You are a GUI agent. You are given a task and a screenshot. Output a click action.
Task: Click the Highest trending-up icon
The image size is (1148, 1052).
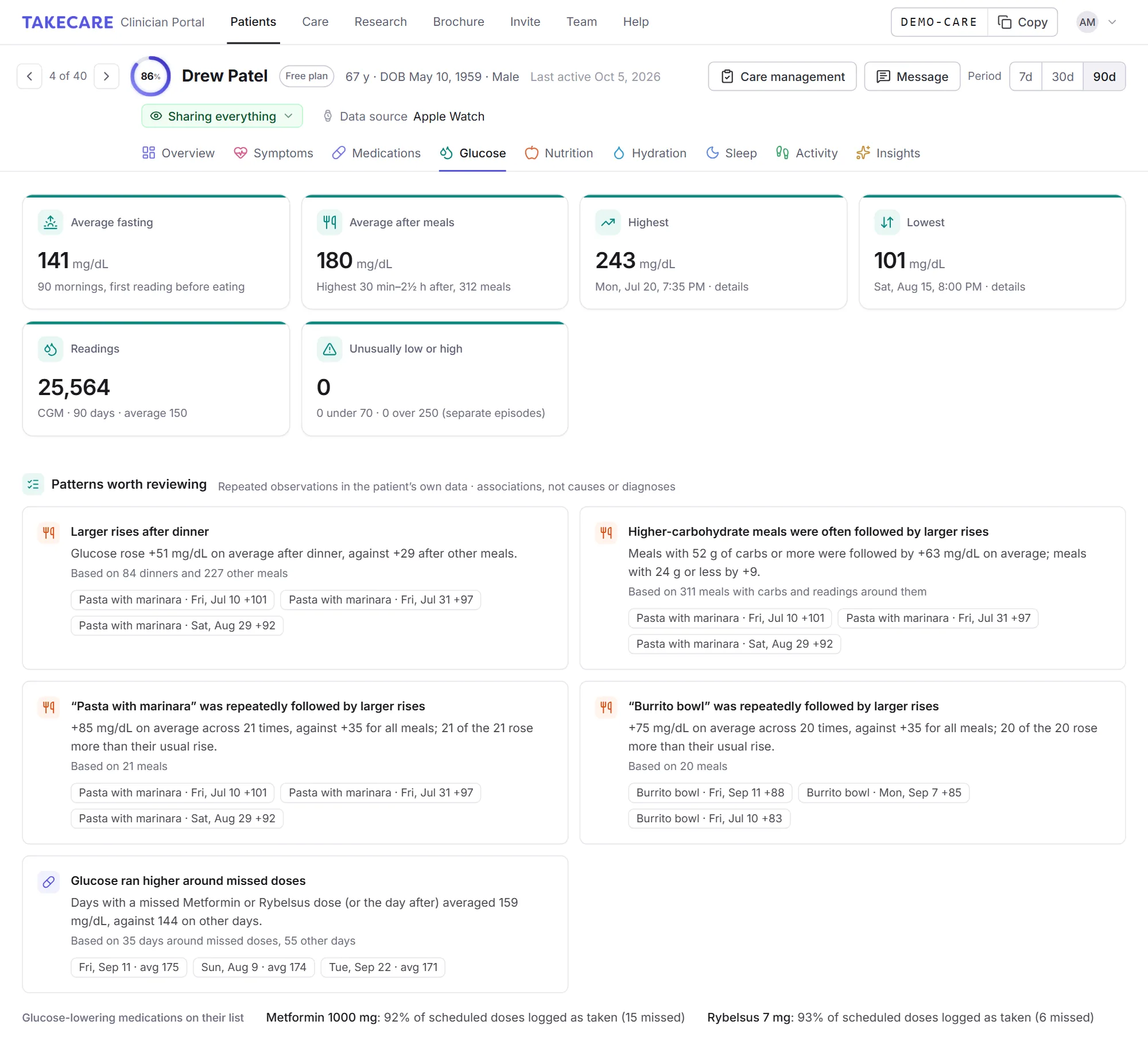coord(608,222)
